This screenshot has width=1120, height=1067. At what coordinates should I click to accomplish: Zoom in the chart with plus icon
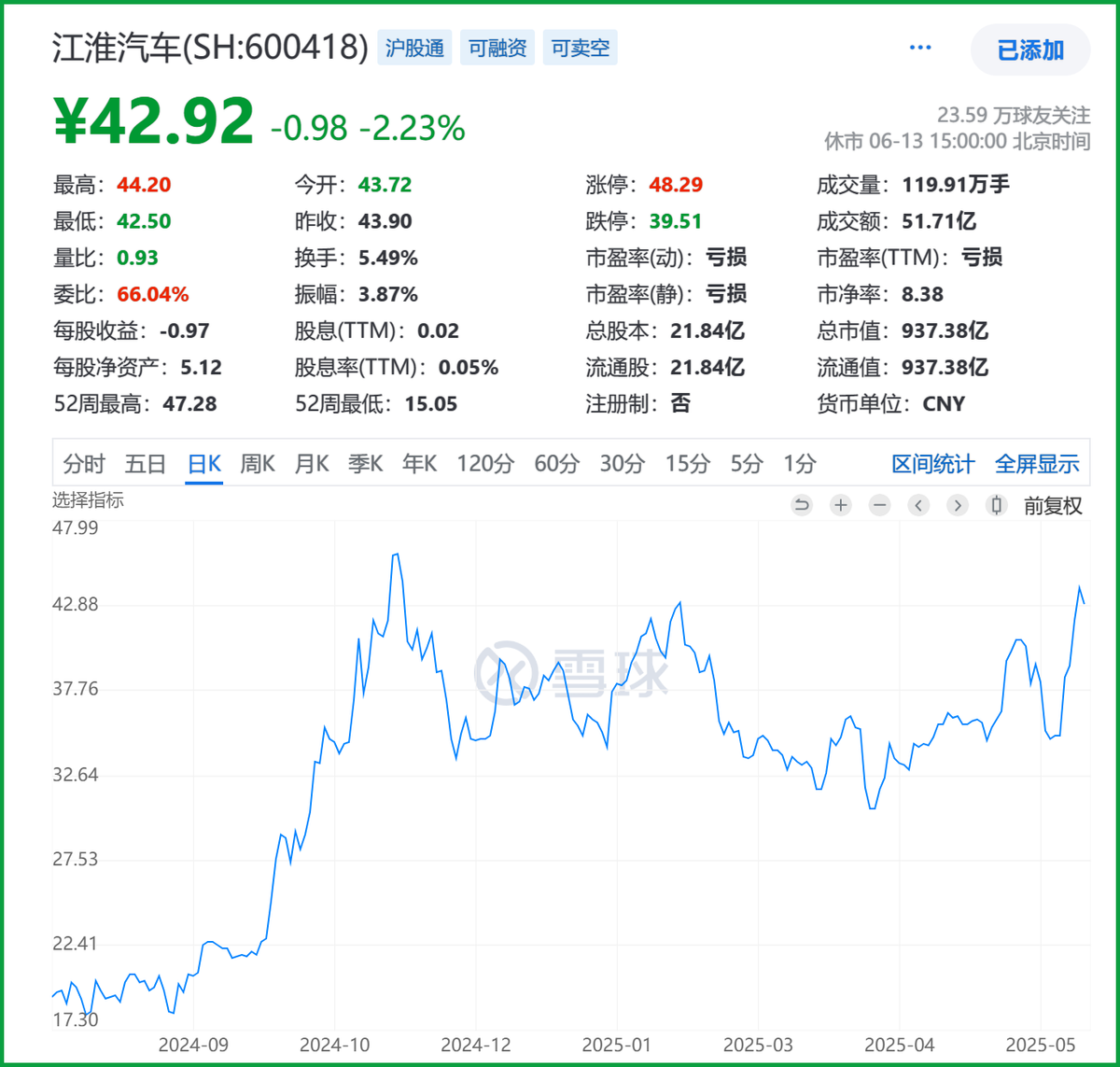(x=841, y=505)
